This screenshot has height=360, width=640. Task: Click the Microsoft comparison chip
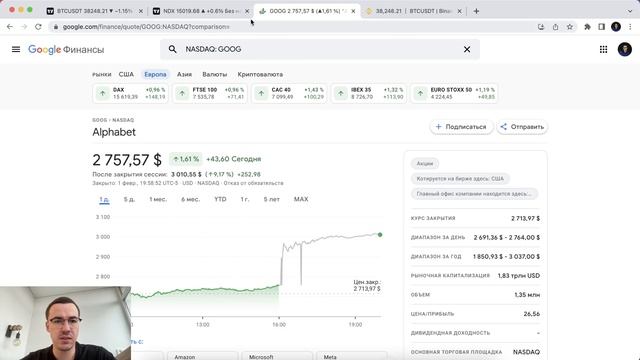pos(277,356)
